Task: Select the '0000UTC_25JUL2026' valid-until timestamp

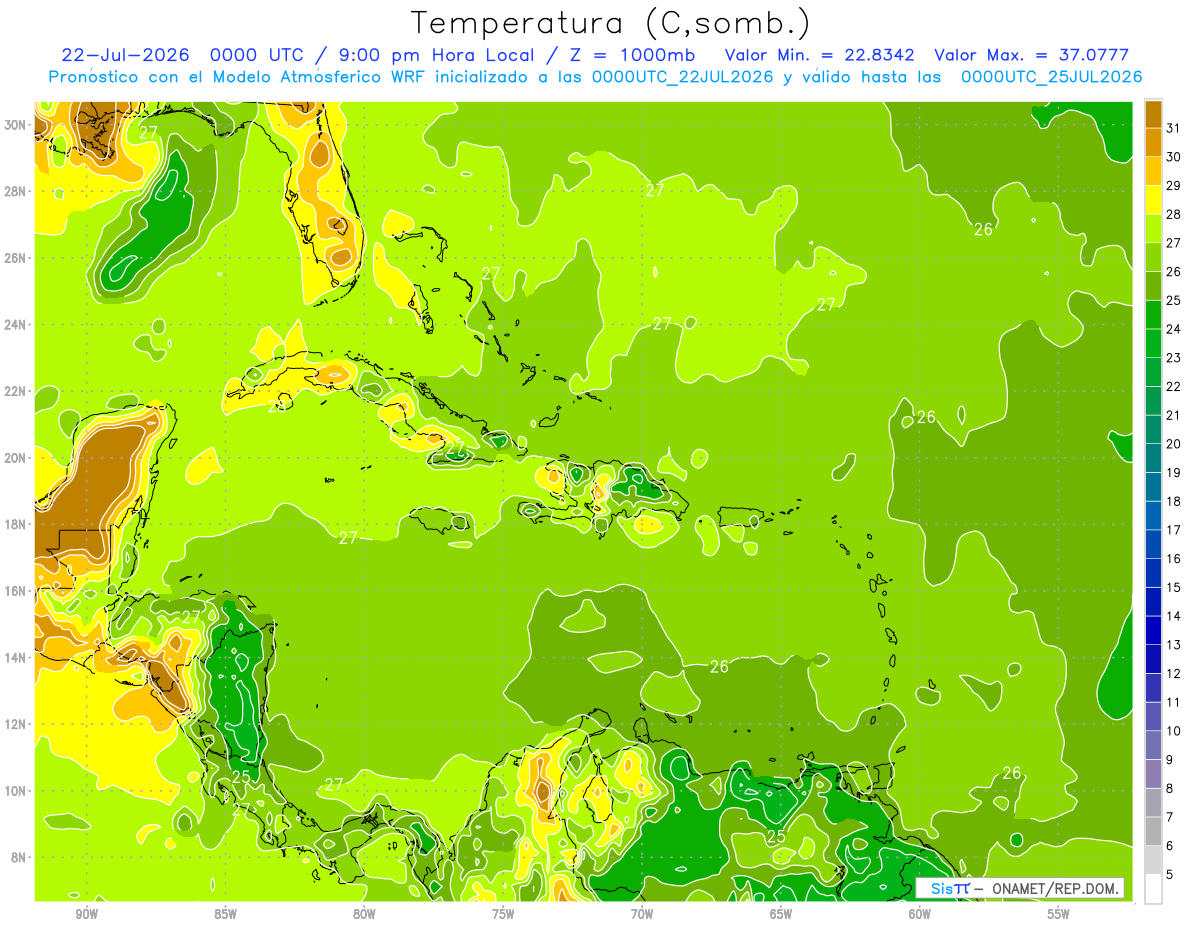Action: (1051, 77)
